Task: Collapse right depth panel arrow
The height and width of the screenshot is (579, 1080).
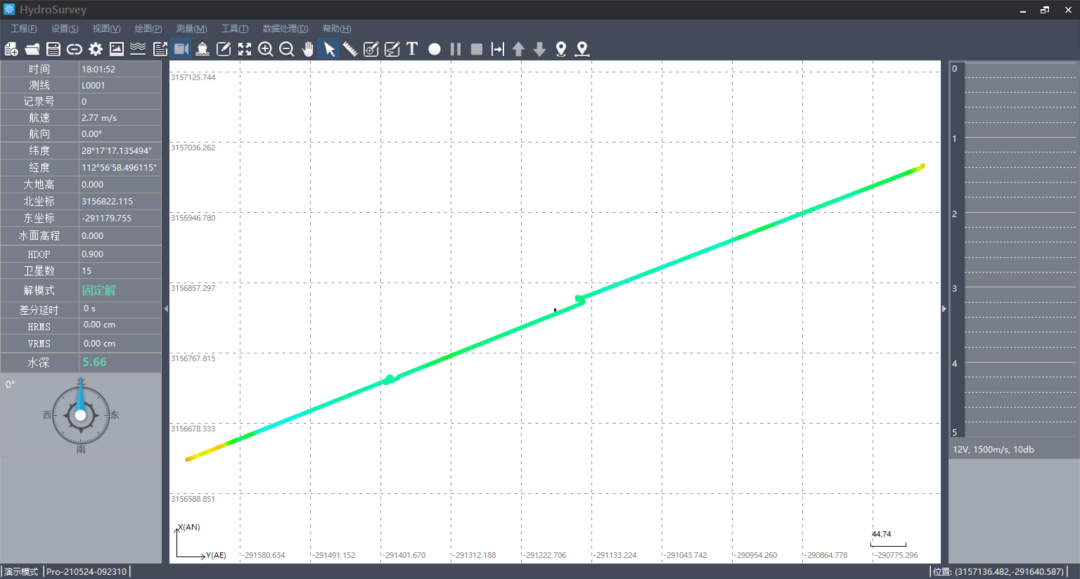Action: (x=944, y=309)
